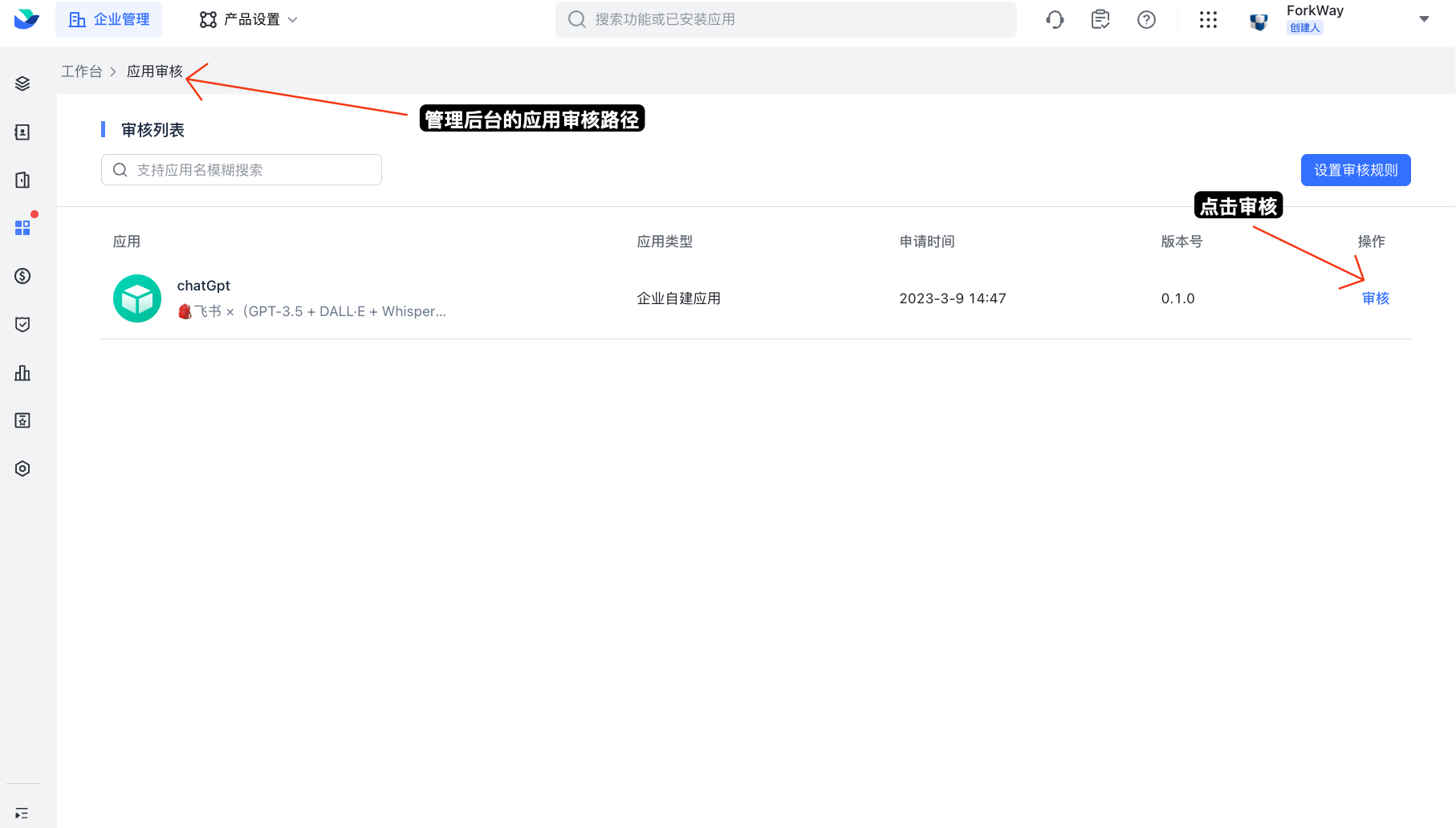The image size is (1456, 828).
Task: Click the 版本号 column header
Action: click(1181, 241)
